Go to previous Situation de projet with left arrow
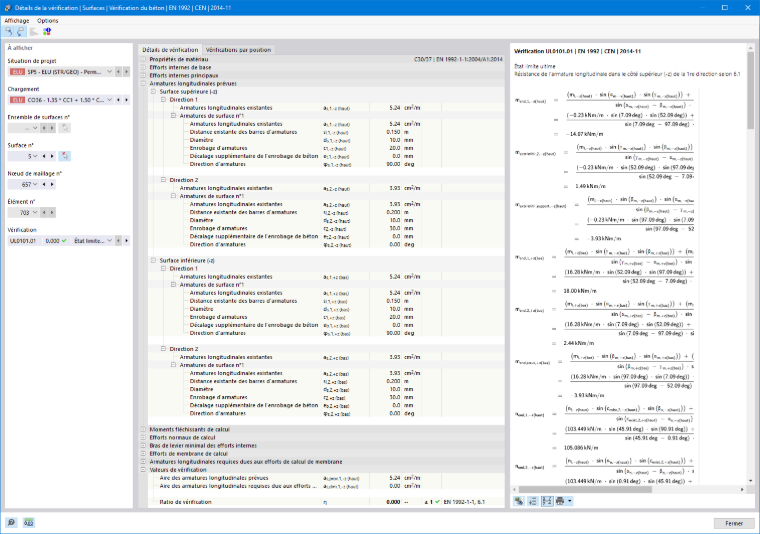Image resolution: width=760 pixels, height=534 pixels. click(118, 72)
